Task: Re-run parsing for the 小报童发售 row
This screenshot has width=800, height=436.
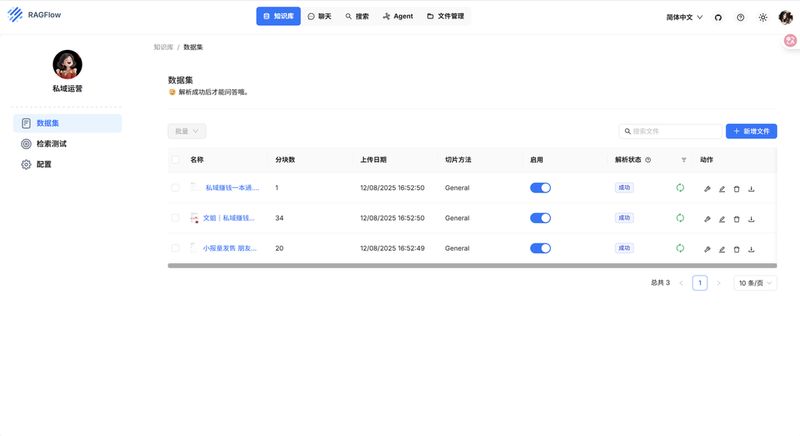Action: pos(680,248)
